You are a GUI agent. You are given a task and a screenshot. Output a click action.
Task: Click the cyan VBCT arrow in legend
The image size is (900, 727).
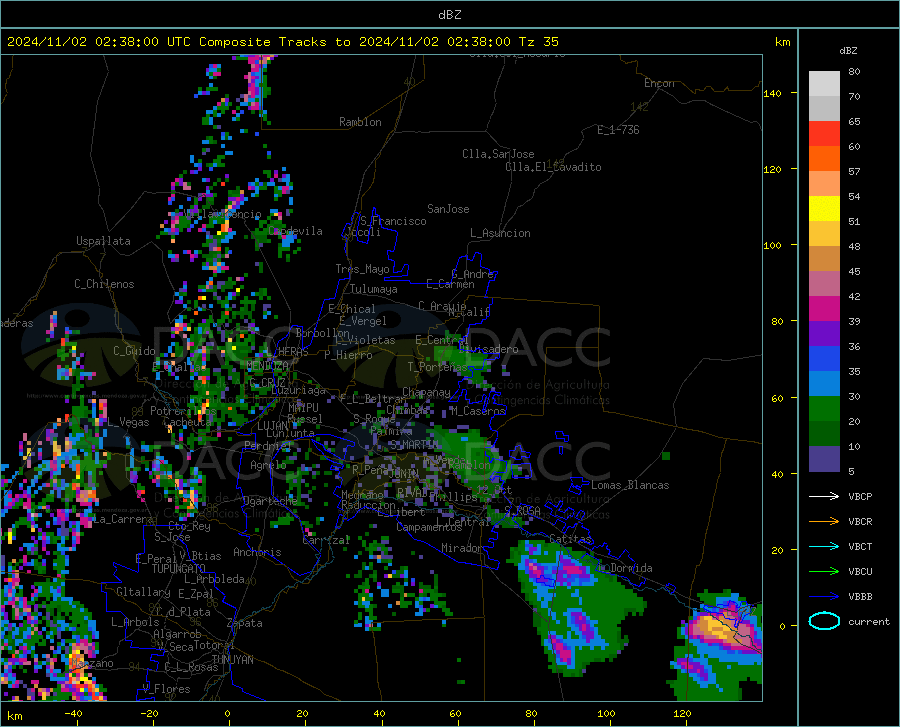pyautogui.click(x=824, y=546)
